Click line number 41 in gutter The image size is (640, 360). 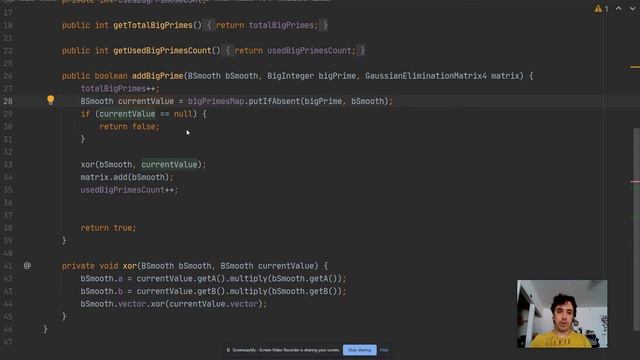point(8,266)
